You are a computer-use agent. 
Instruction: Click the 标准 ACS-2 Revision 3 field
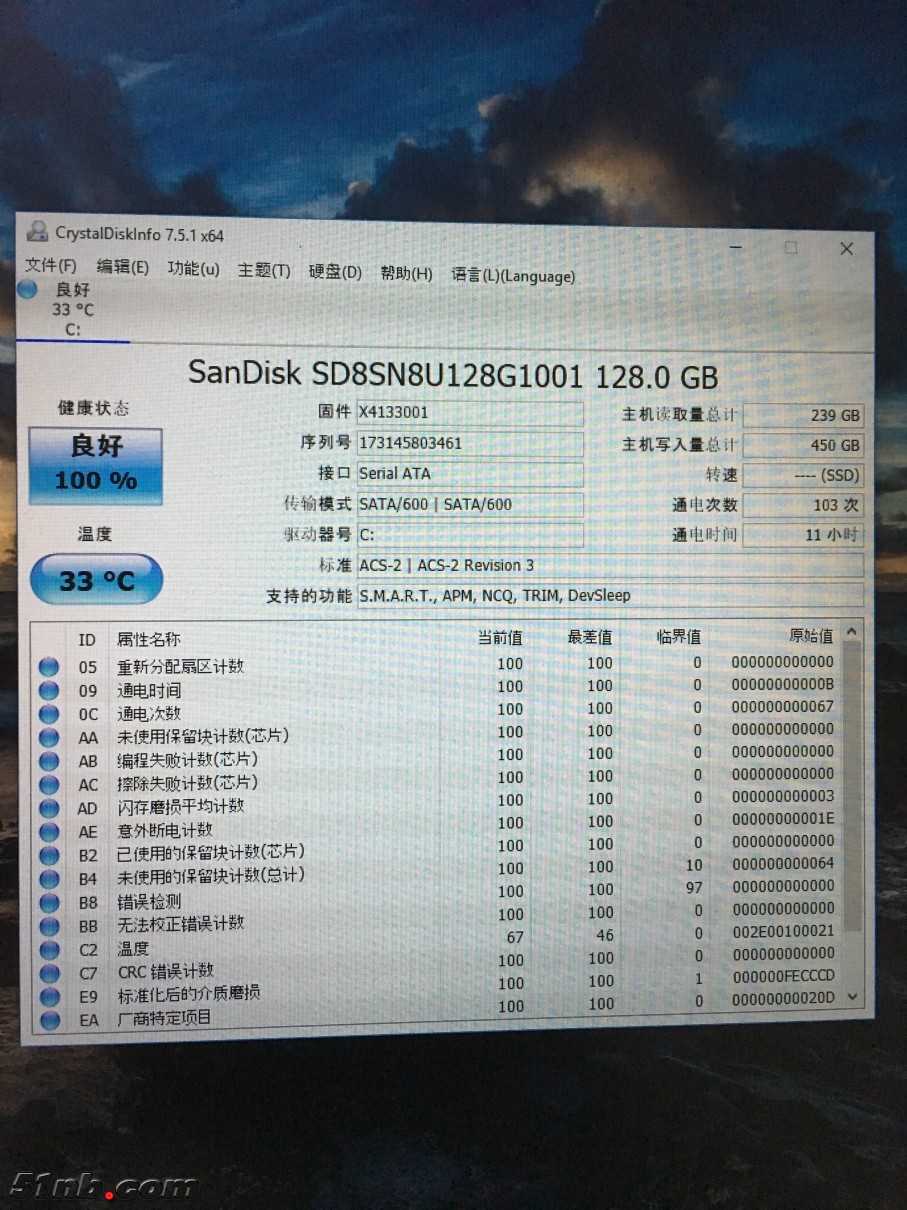pos(610,565)
